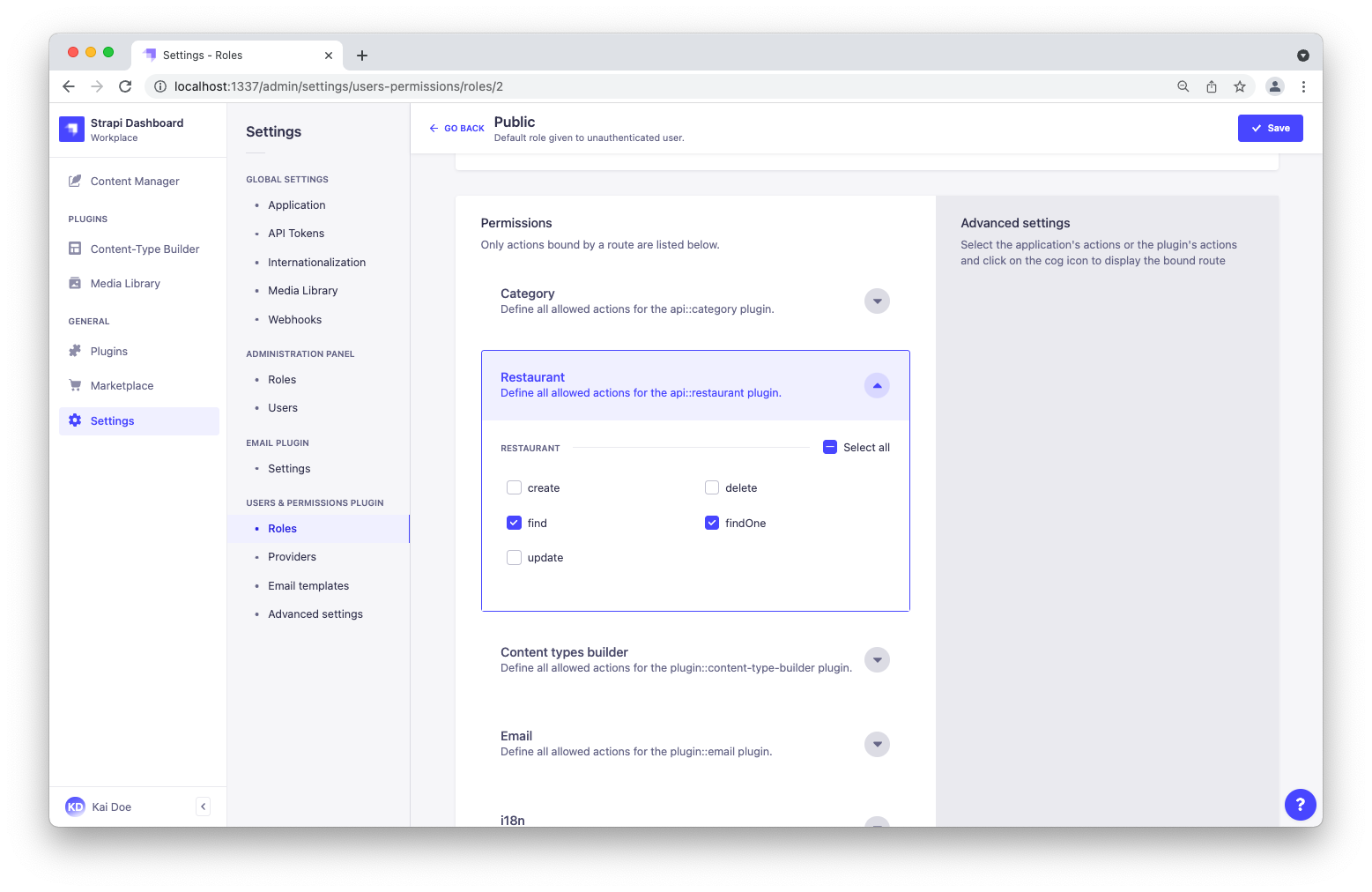Click the GO BACK link
The width and height of the screenshot is (1372, 892).
pos(456,128)
